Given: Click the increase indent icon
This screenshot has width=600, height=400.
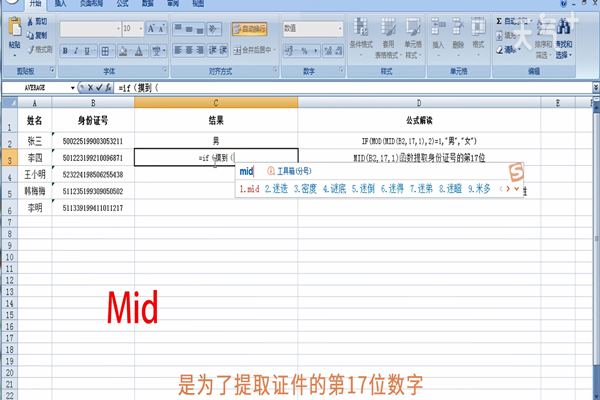Looking at the screenshot, I should coord(223,50).
